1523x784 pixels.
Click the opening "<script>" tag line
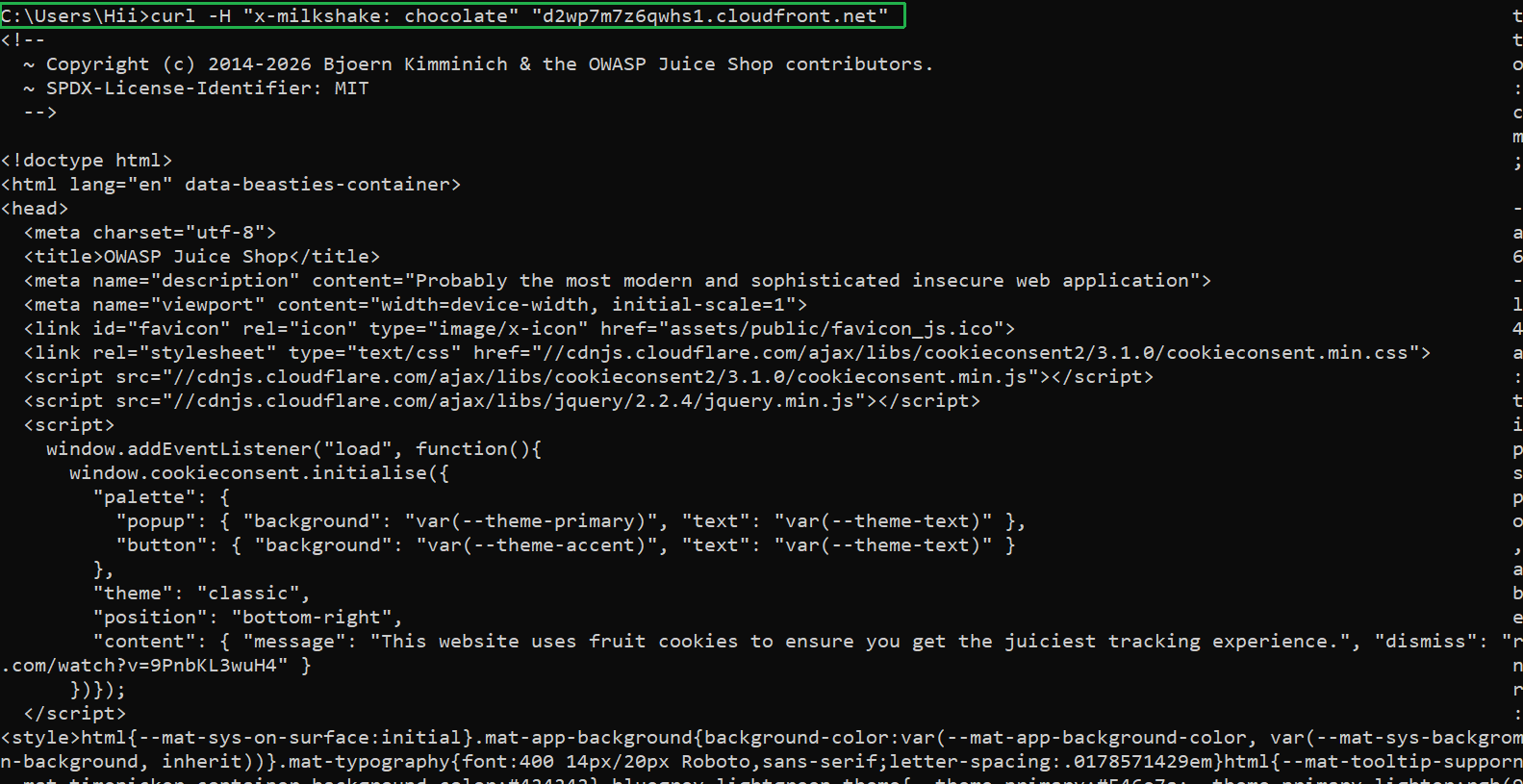click(x=69, y=425)
